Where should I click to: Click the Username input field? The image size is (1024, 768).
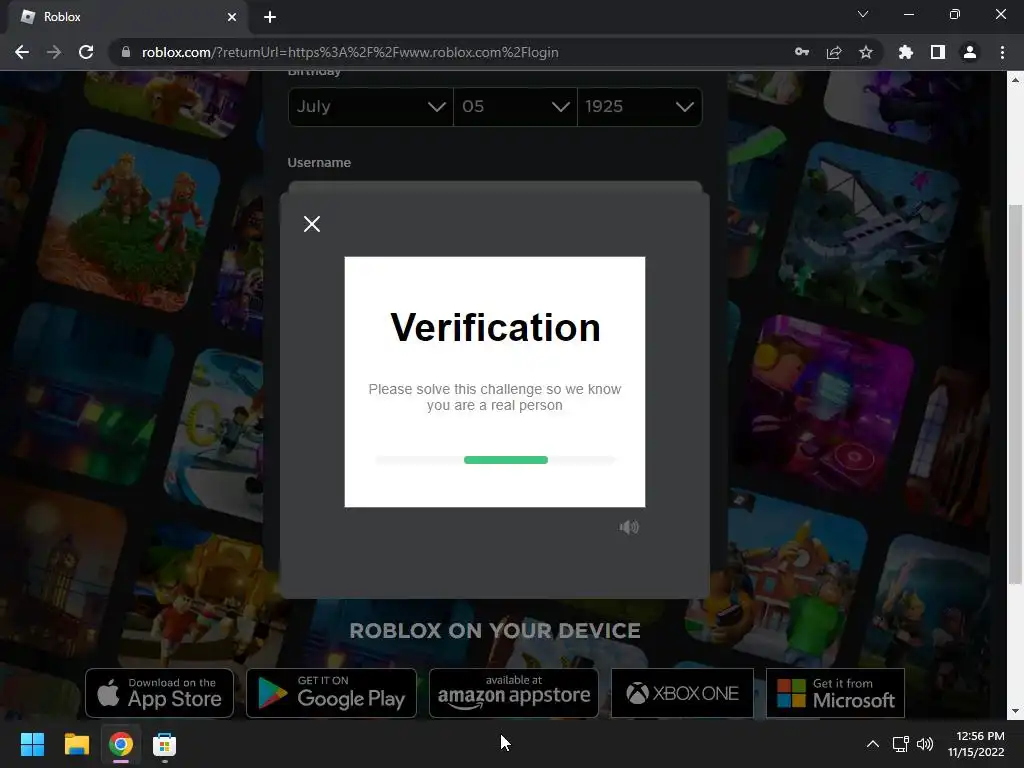pyautogui.click(x=495, y=187)
